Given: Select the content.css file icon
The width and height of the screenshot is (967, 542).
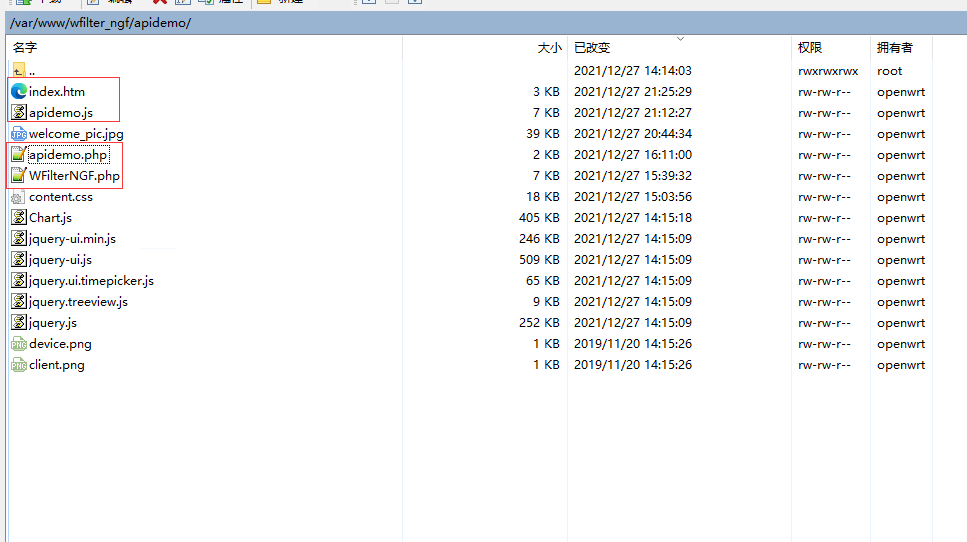Looking at the screenshot, I should (x=18, y=197).
